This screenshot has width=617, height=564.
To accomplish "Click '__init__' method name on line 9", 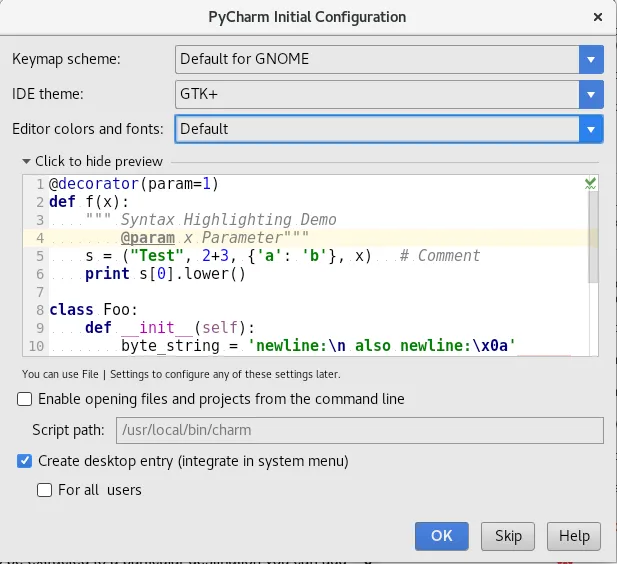I will click(157, 328).
